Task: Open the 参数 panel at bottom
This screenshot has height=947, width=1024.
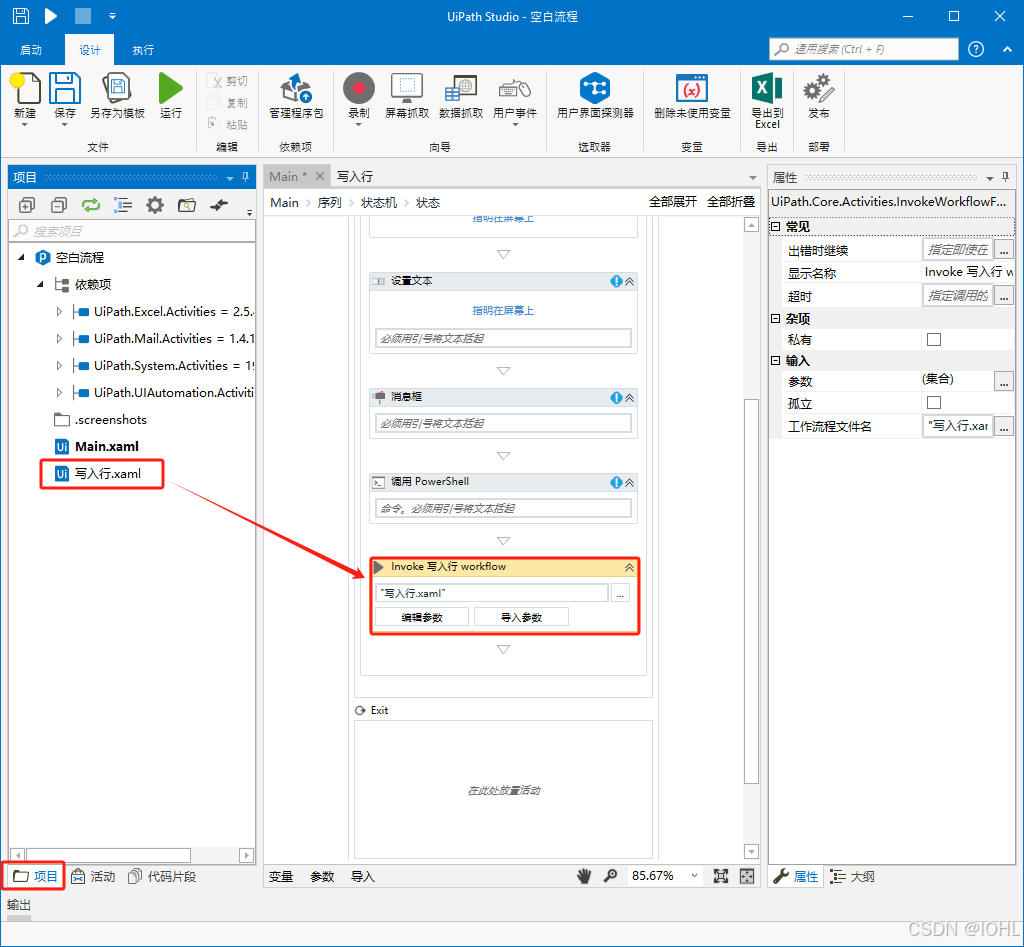Action: 322,876
